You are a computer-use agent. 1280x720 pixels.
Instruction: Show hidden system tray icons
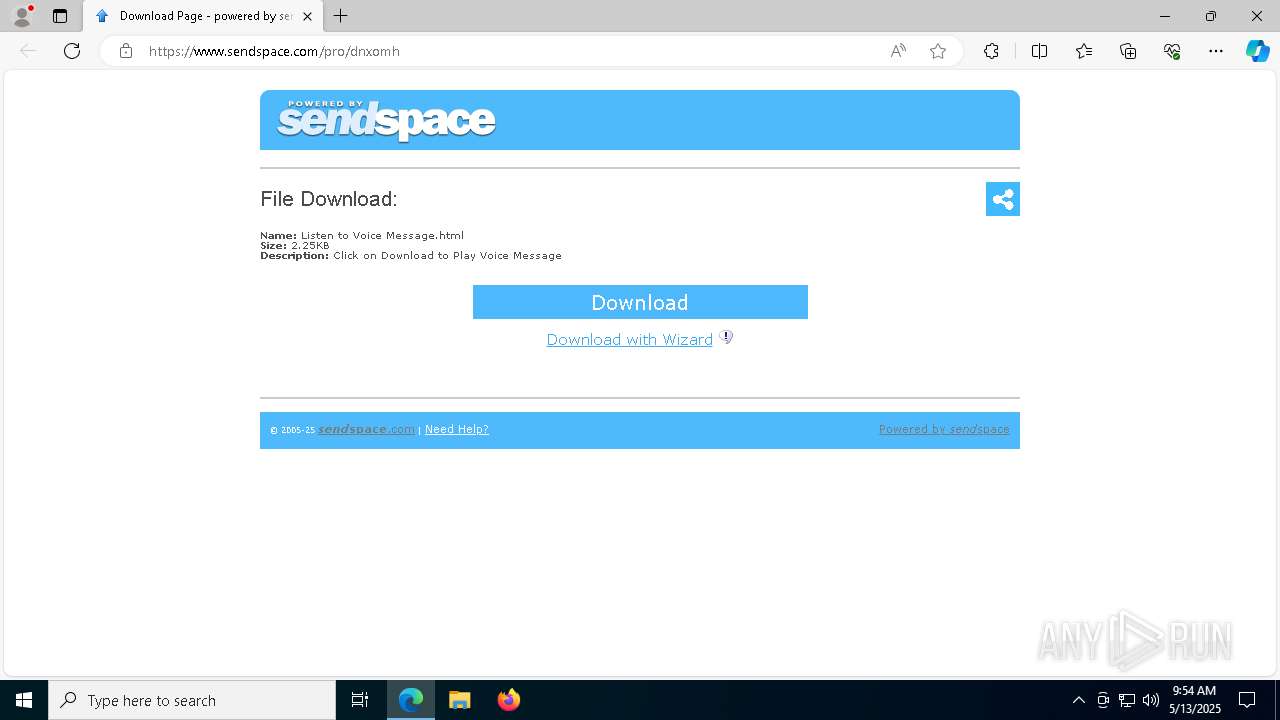click(1078, 700)
